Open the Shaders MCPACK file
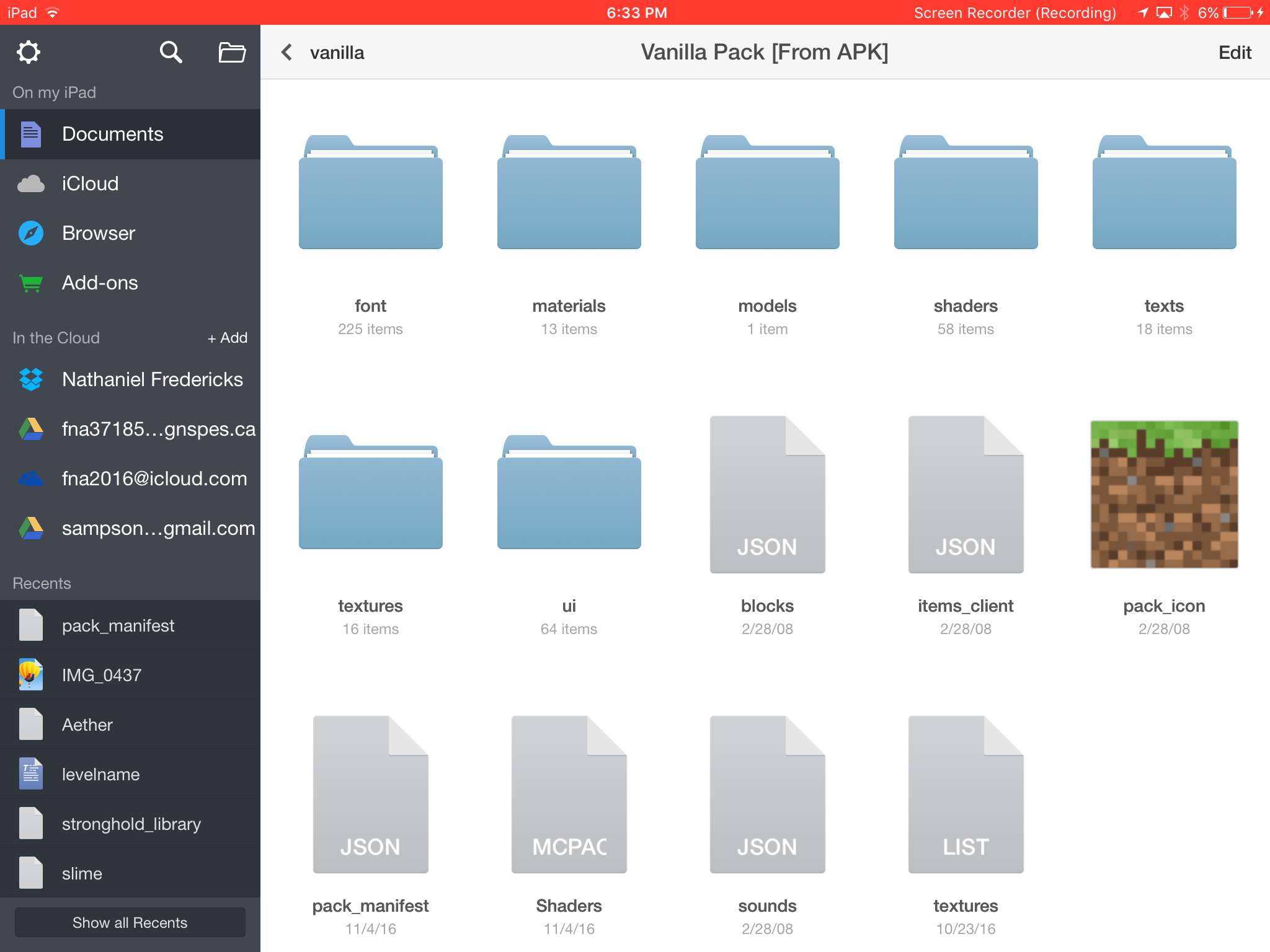This screenshot has height=952, width=1270. (x=569, y=795)
